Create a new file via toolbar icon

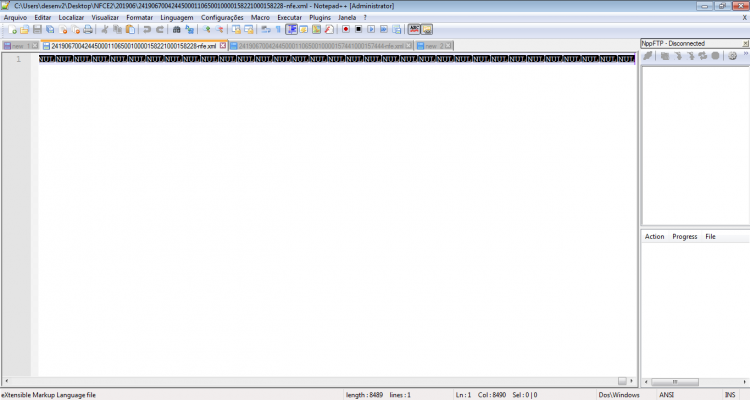tap(12, 30)
